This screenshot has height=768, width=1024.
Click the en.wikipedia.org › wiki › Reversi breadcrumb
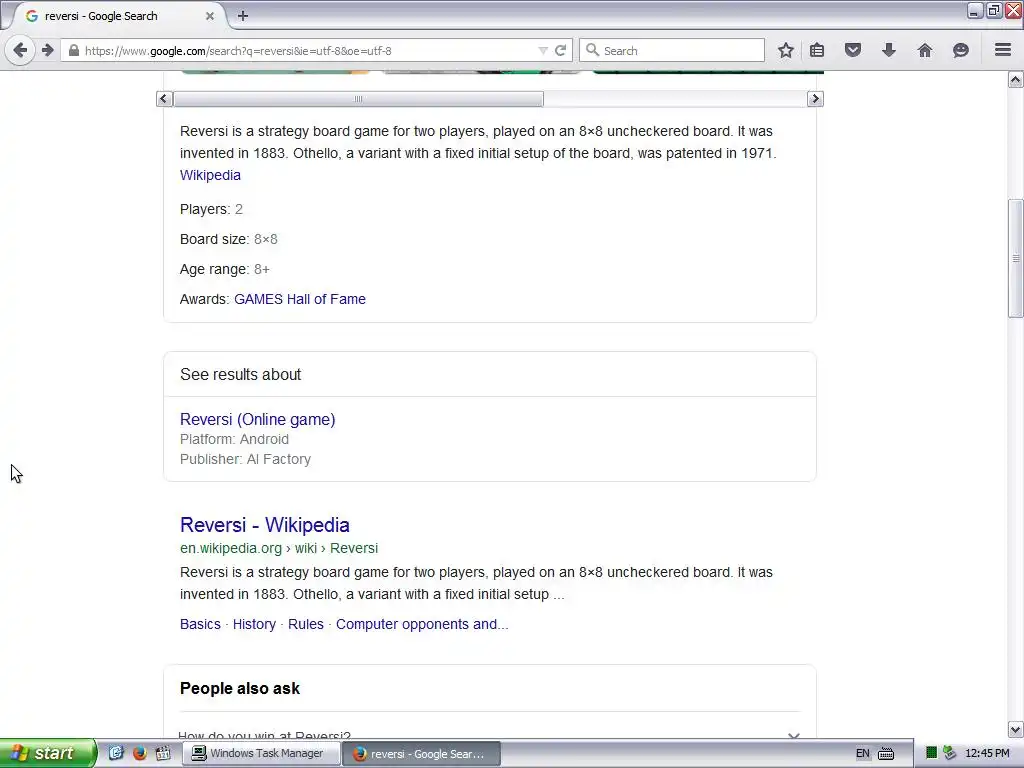click(279, 548)
